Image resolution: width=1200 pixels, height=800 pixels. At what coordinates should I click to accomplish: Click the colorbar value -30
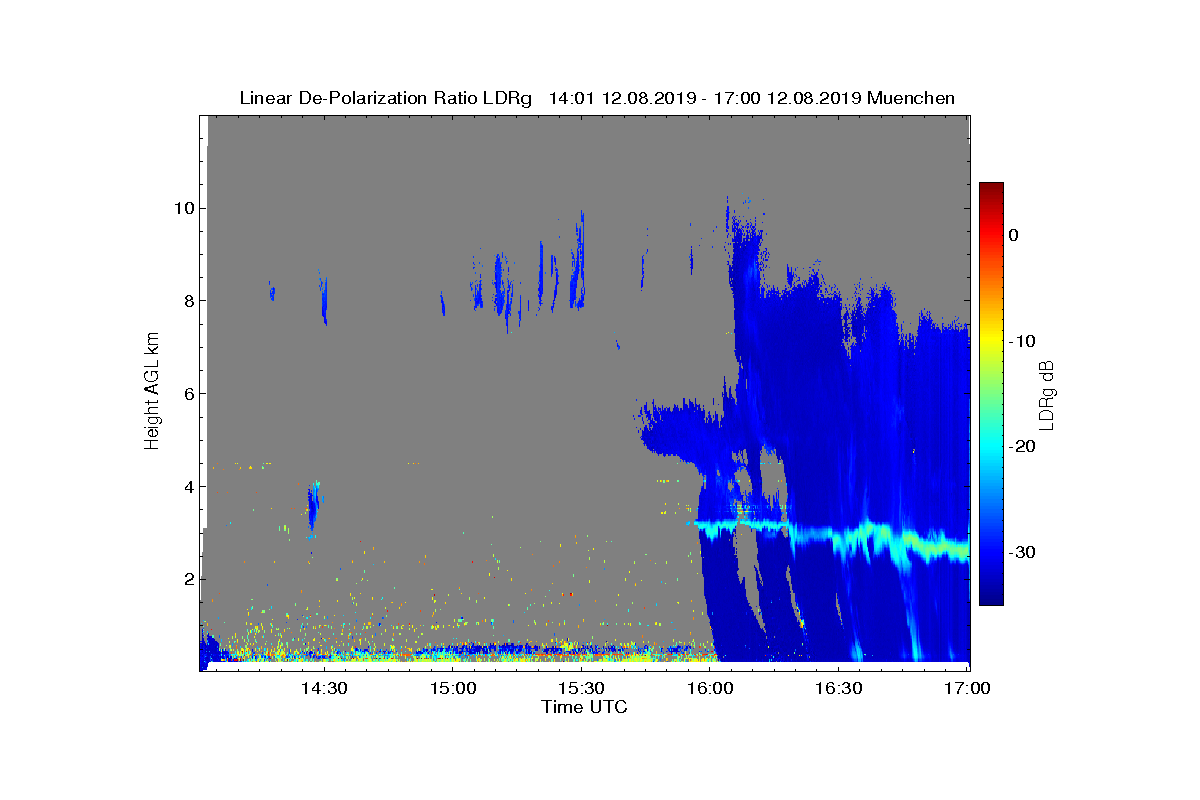coord(1021,553)
